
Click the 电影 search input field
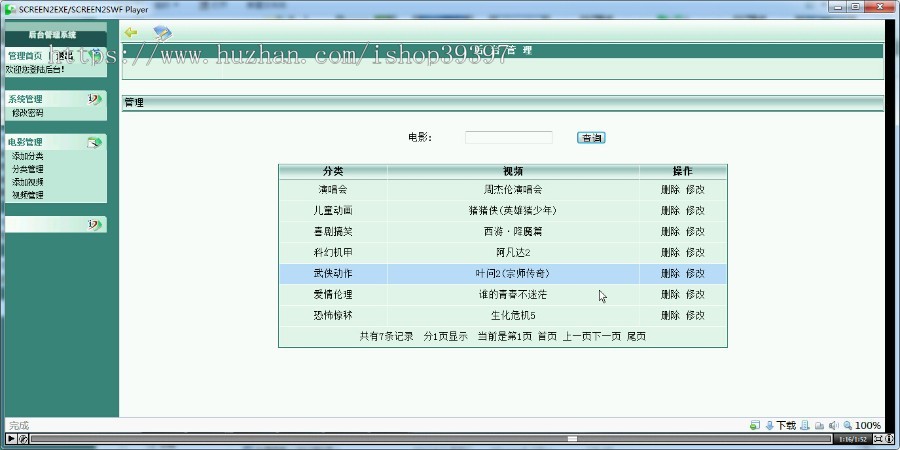pos(509,137)
